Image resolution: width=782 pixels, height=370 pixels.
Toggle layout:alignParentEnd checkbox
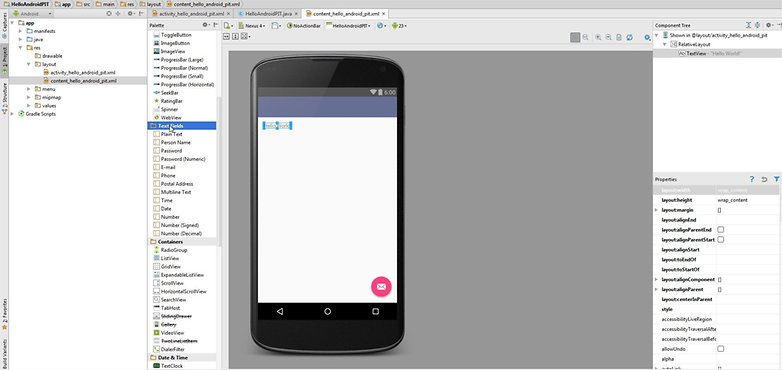(721, 230)
